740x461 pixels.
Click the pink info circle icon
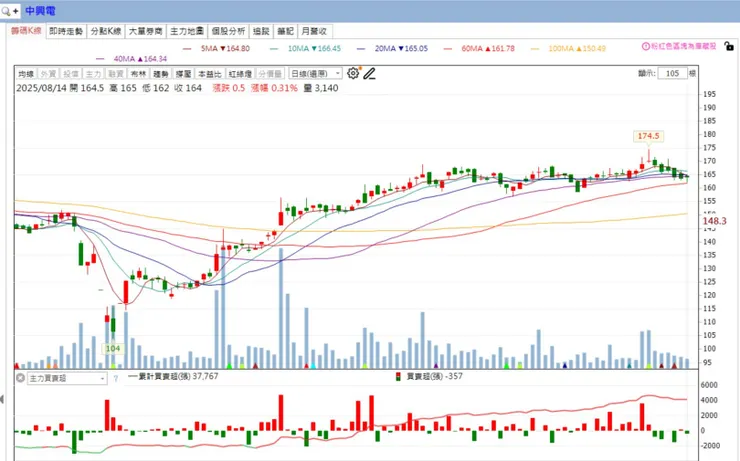646,46
